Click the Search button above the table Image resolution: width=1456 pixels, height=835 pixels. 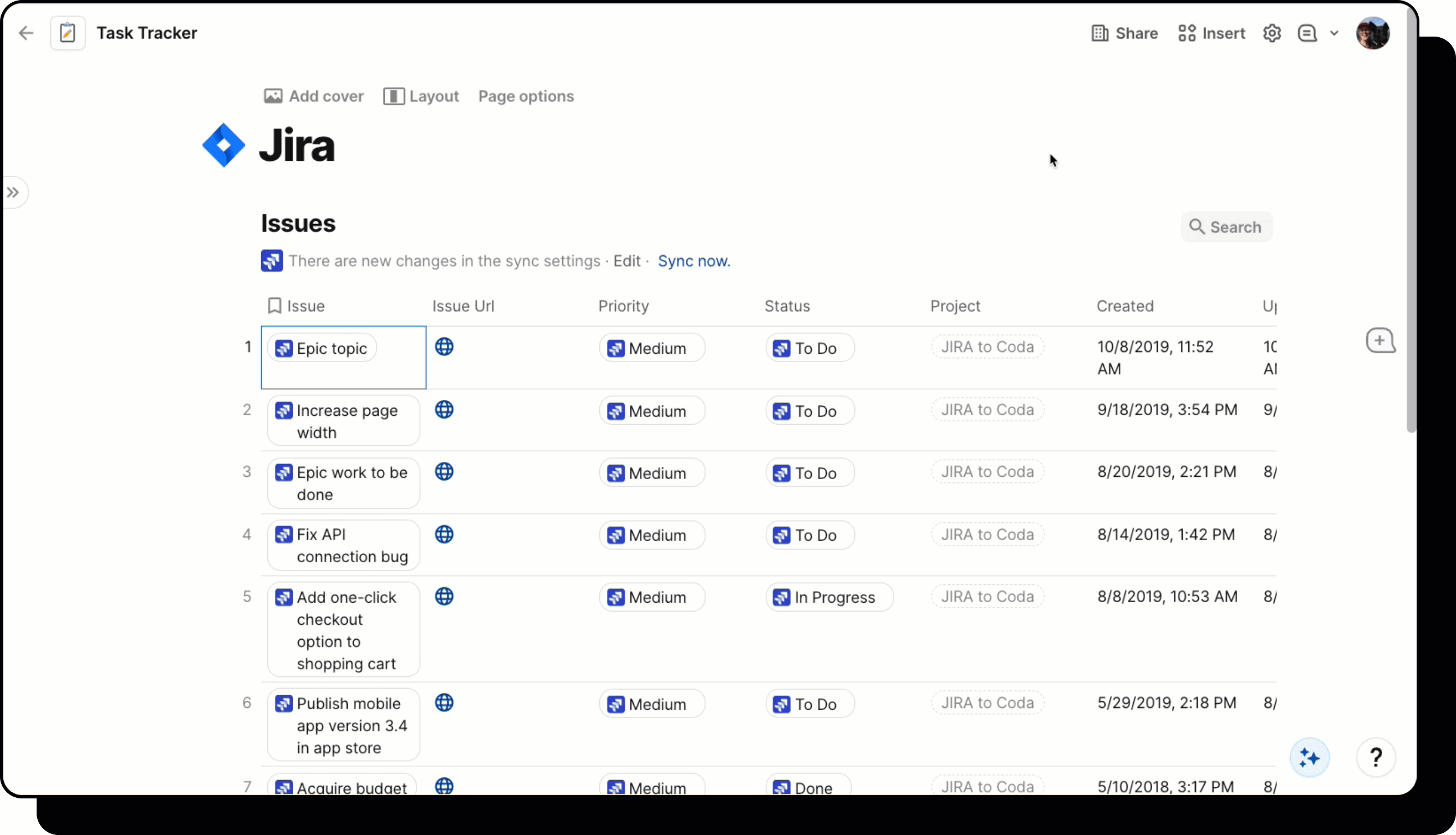(x=1226, y=227)
